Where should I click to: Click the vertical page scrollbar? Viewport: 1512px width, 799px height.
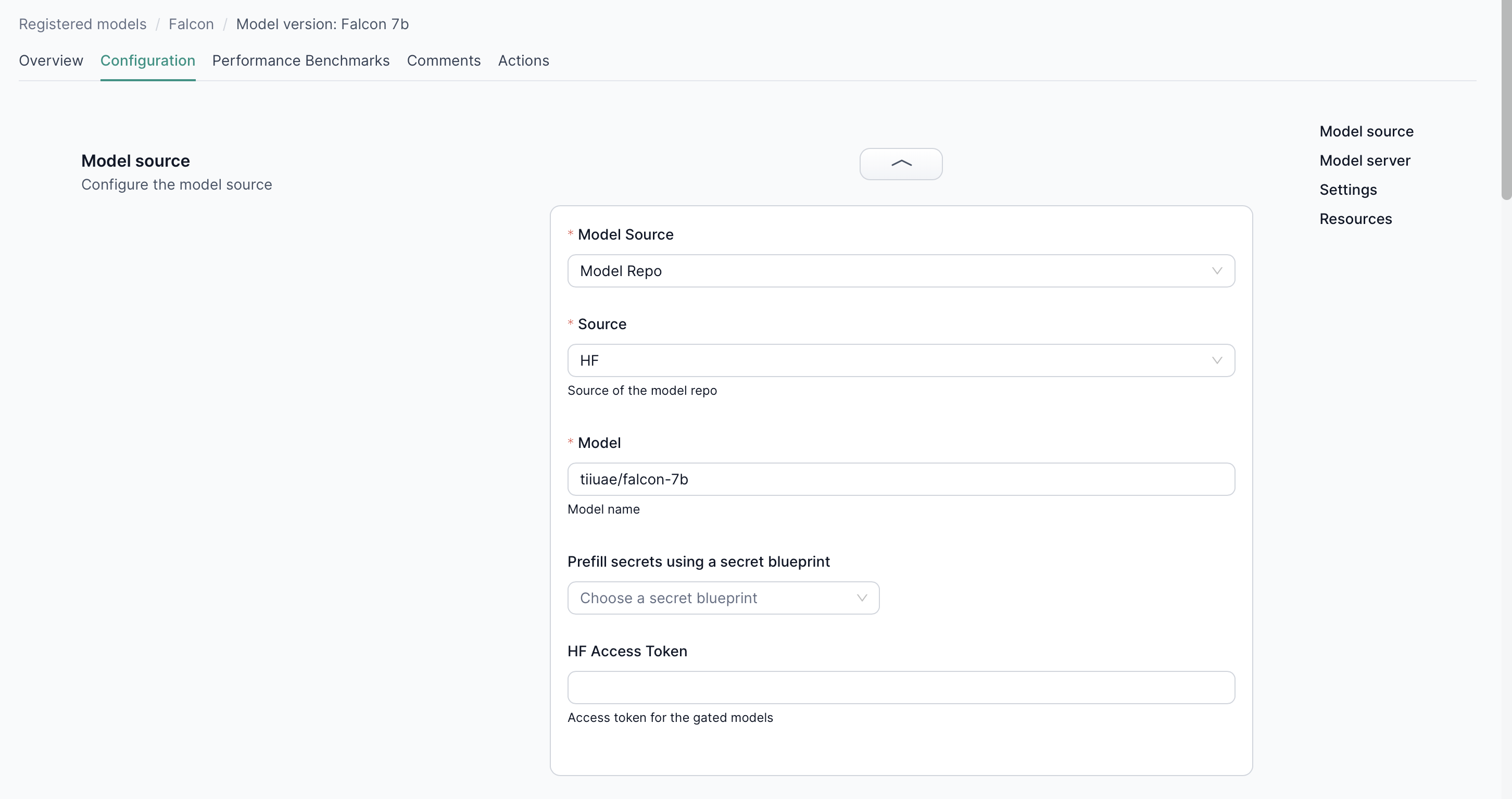pyautogui.click(x=1506, y=100)
